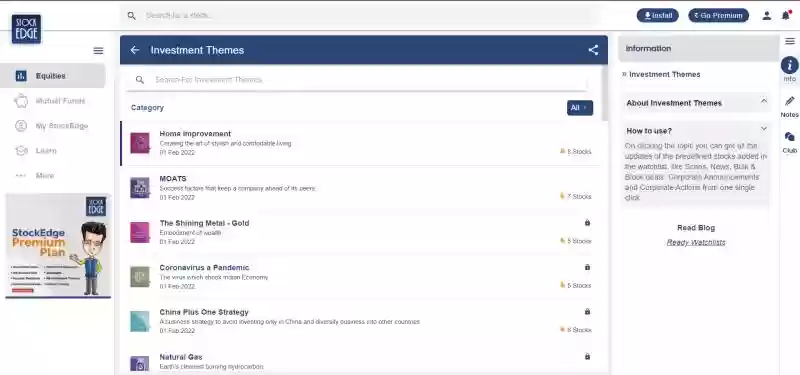Collapse the About Investment Themes section

click(764, 101)
